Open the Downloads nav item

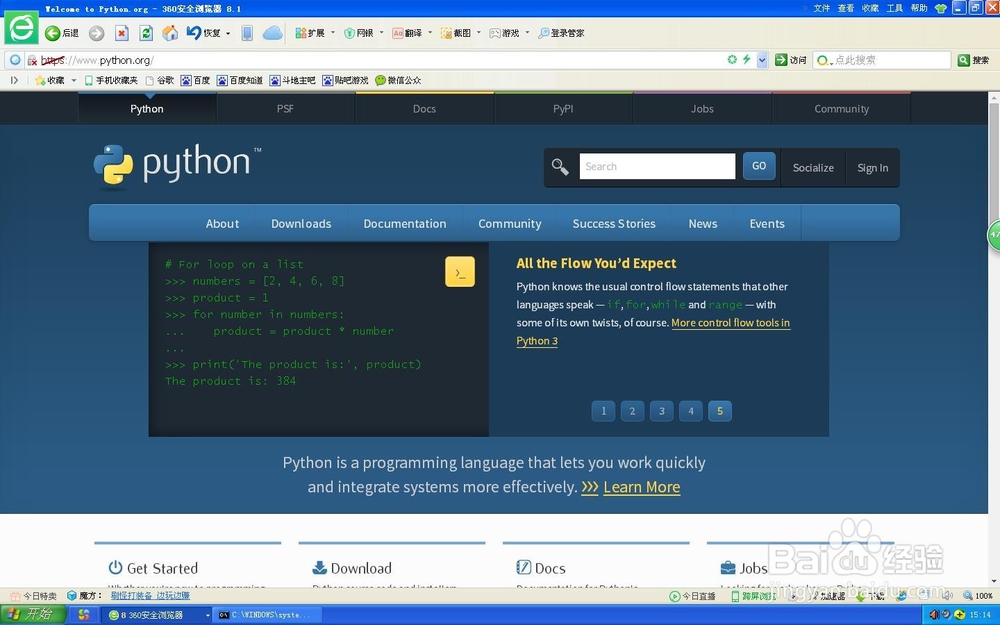click(x=301, y=224)
